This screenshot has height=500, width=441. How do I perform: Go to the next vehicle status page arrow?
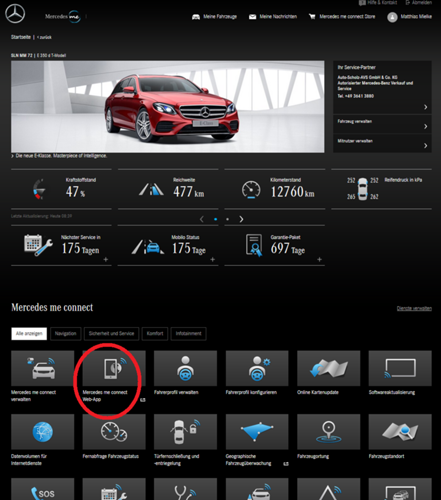241,219
